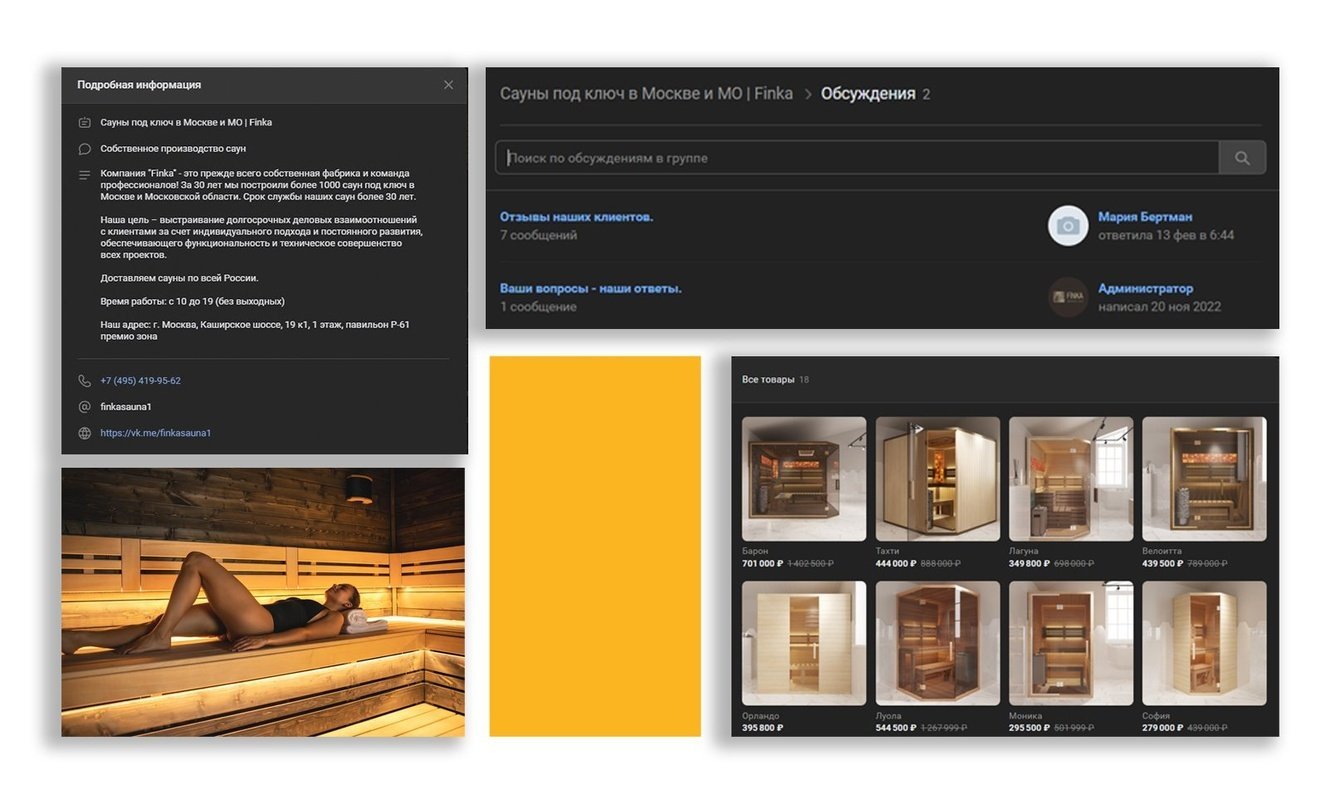This screenshot has height=800, width=1340.
Task: Click the speech bubble status icon
Action: click(84, 149)
